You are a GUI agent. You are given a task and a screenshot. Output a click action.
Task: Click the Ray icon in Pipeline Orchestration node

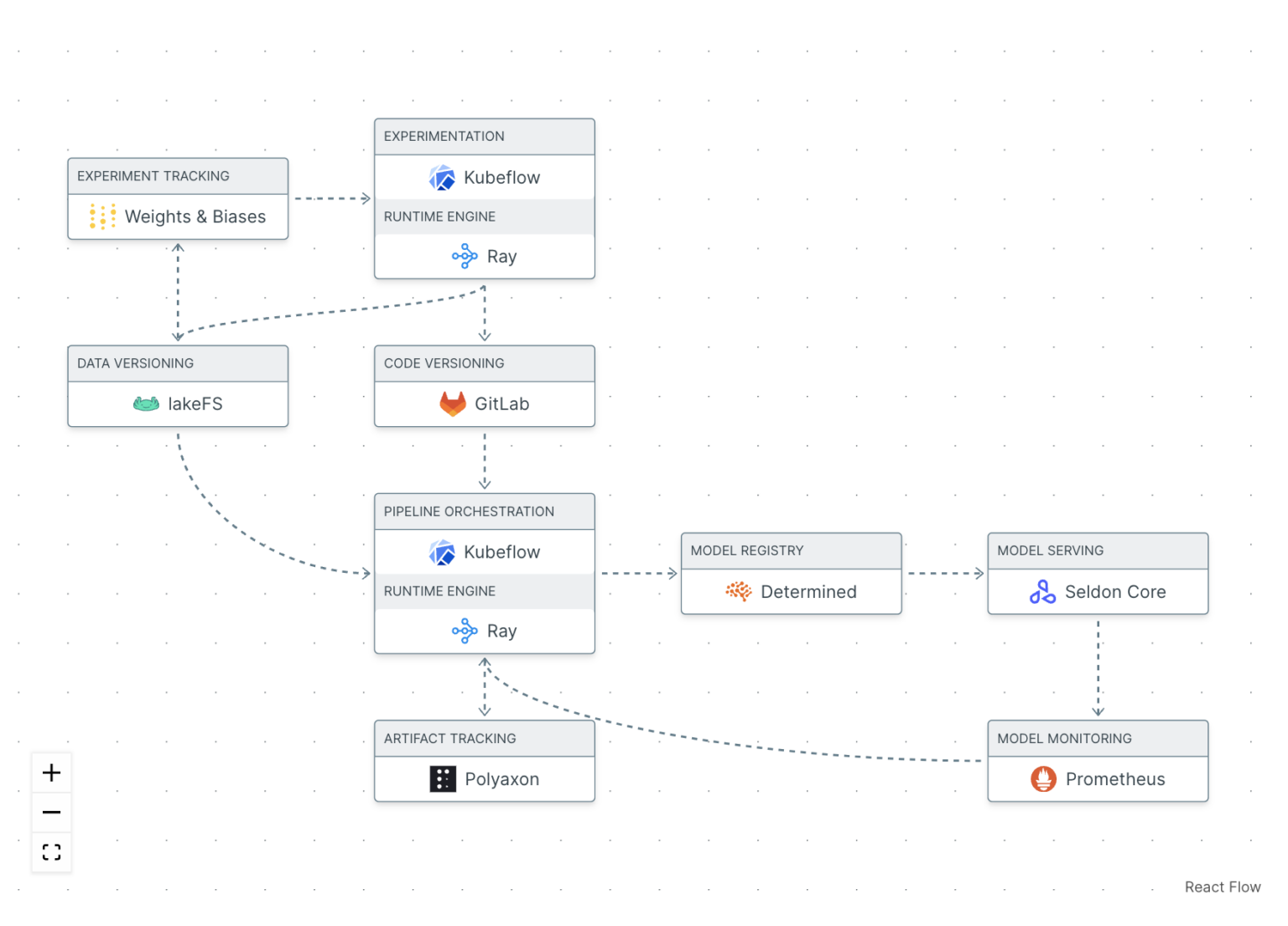pos(465,631)
